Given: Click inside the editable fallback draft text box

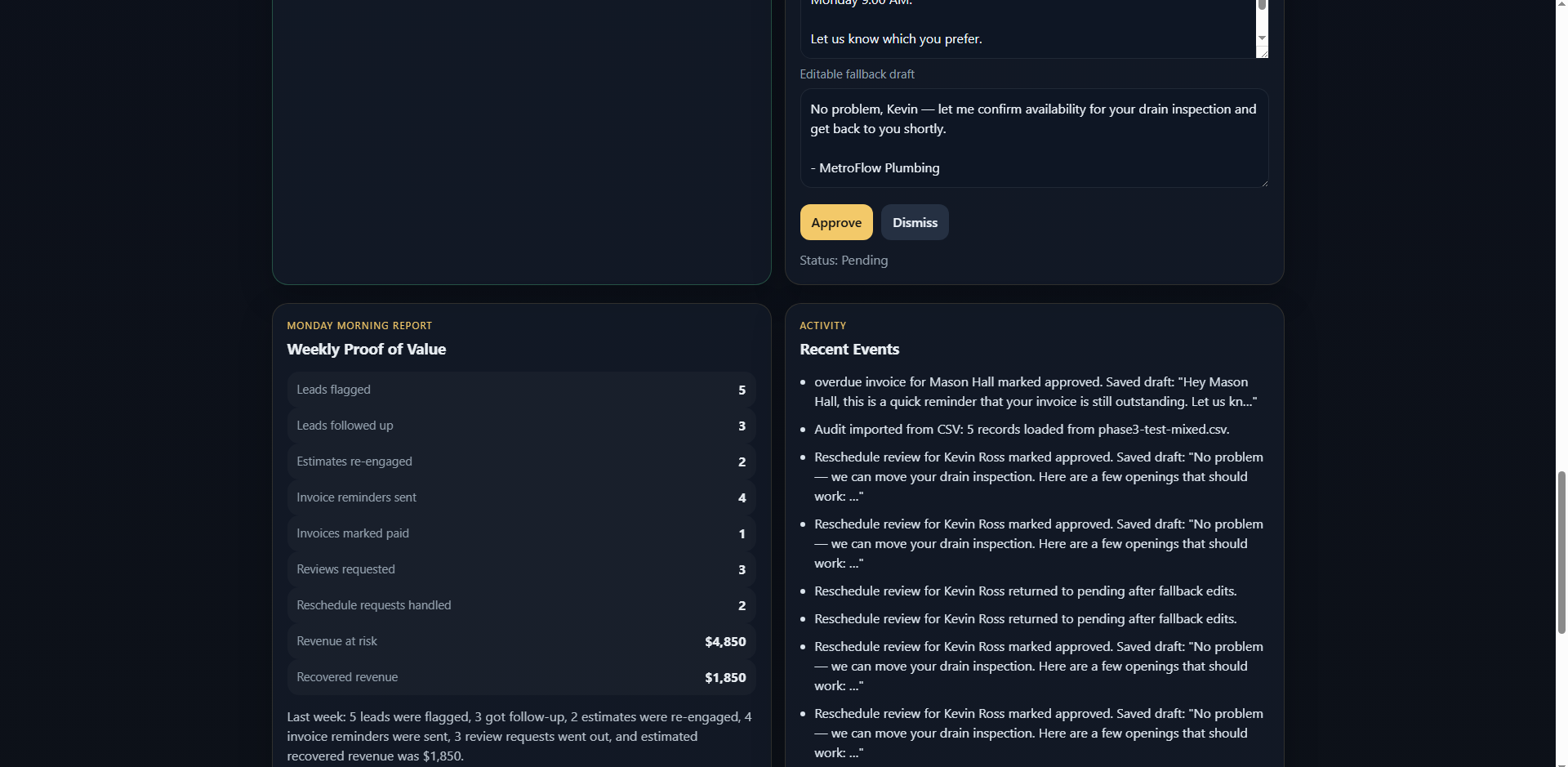Looking at the screenshot, I should (x=1033, y=139).
